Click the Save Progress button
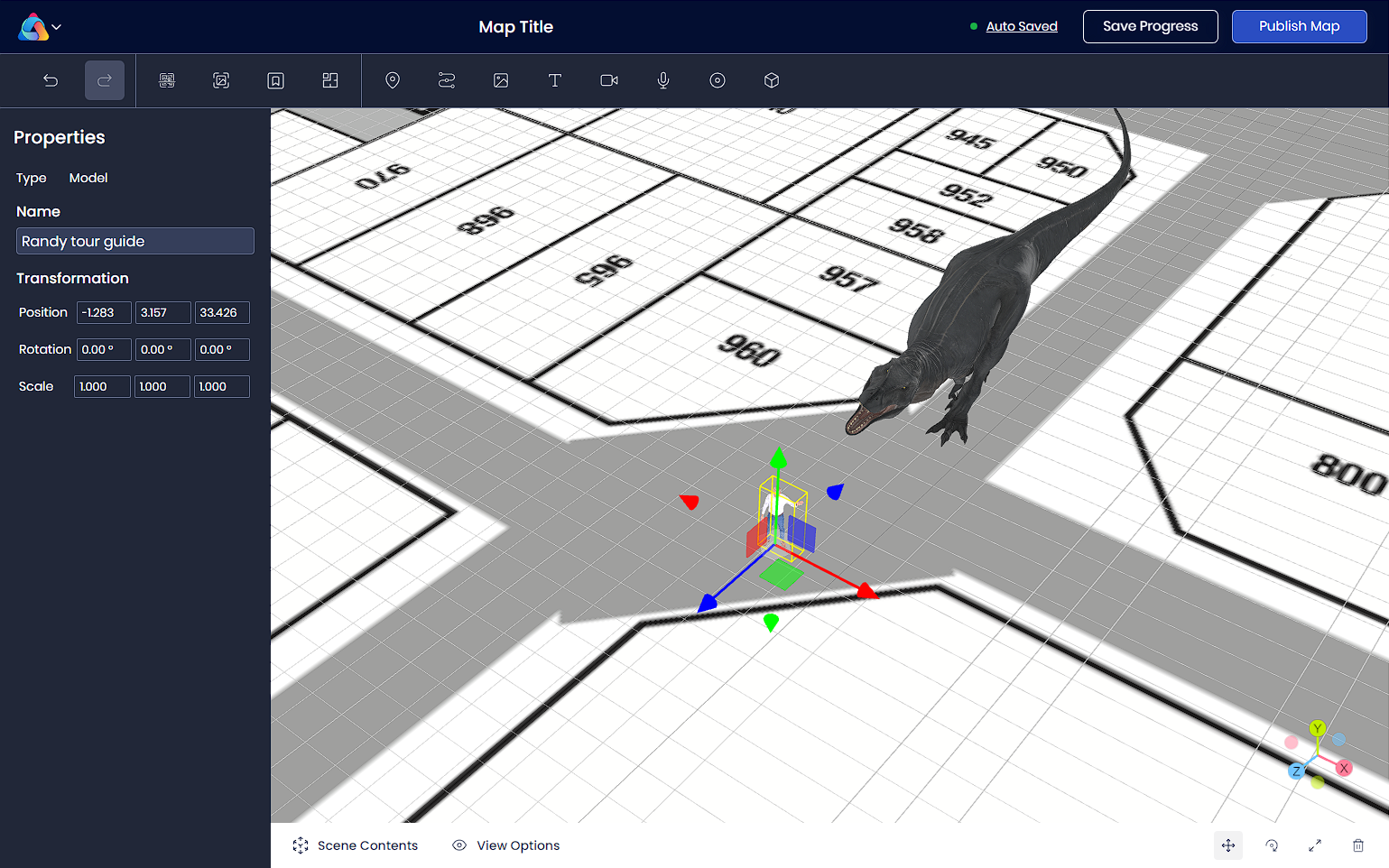The height and width of the screenshot is (868, 1389). click(x=1150, y=26)
